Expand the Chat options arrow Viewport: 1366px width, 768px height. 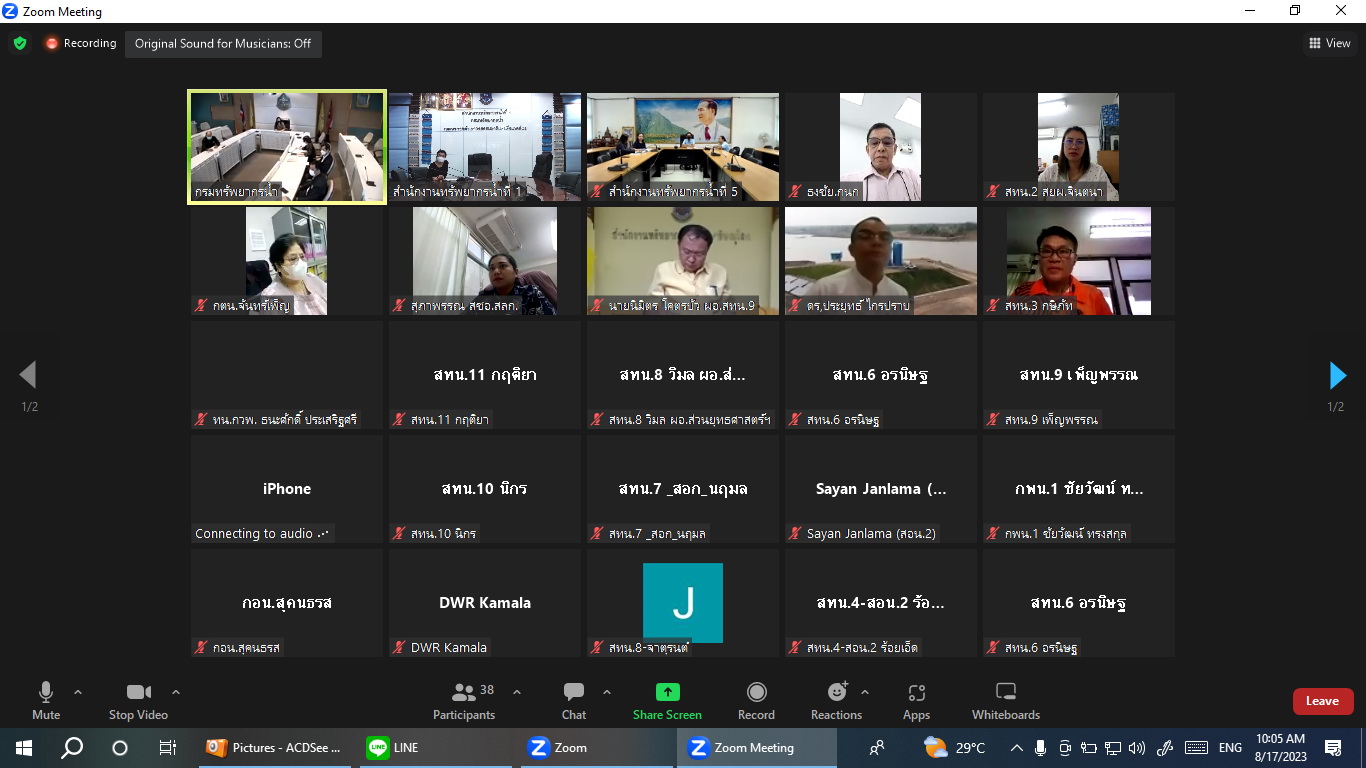(x=606, y=692)
